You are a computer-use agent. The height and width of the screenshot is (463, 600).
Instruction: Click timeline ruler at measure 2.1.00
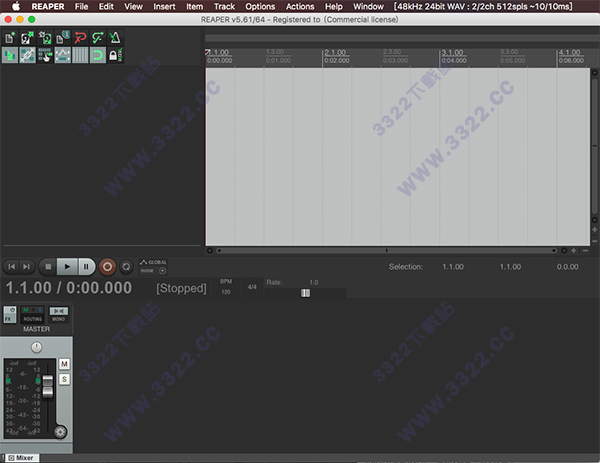point(336,52)
